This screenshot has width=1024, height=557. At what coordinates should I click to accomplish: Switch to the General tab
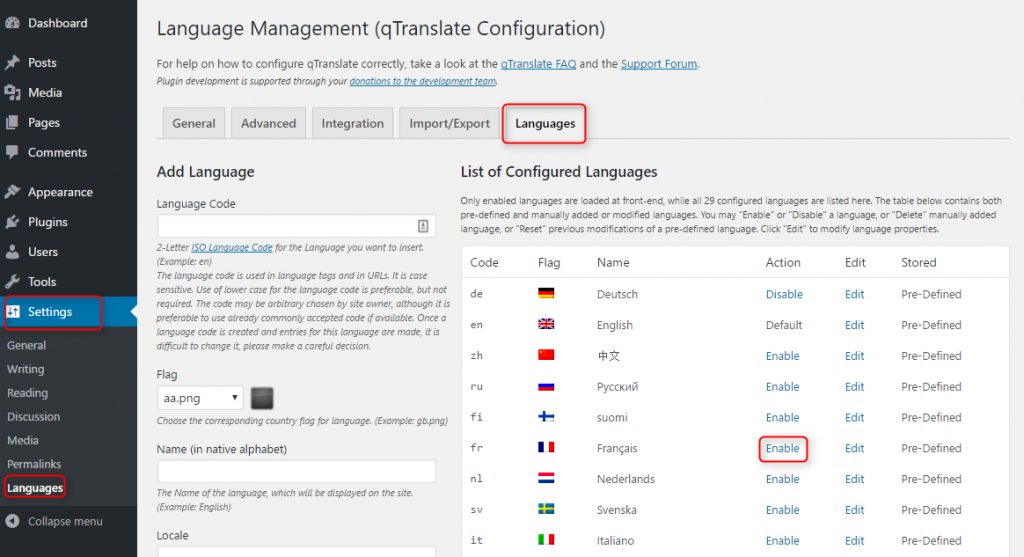point(193,123)
